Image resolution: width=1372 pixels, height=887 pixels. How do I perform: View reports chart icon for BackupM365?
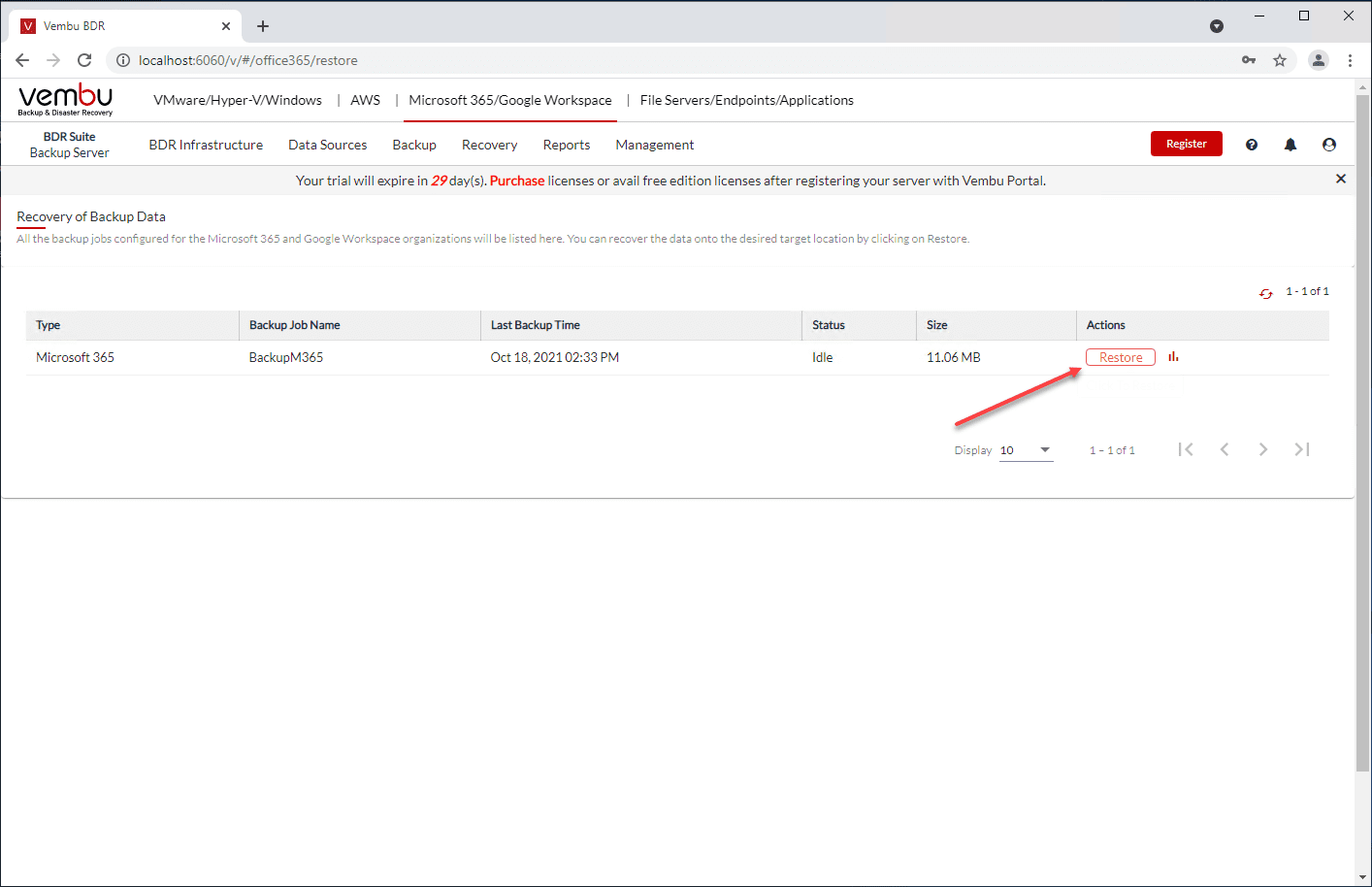pos(1174,357)
